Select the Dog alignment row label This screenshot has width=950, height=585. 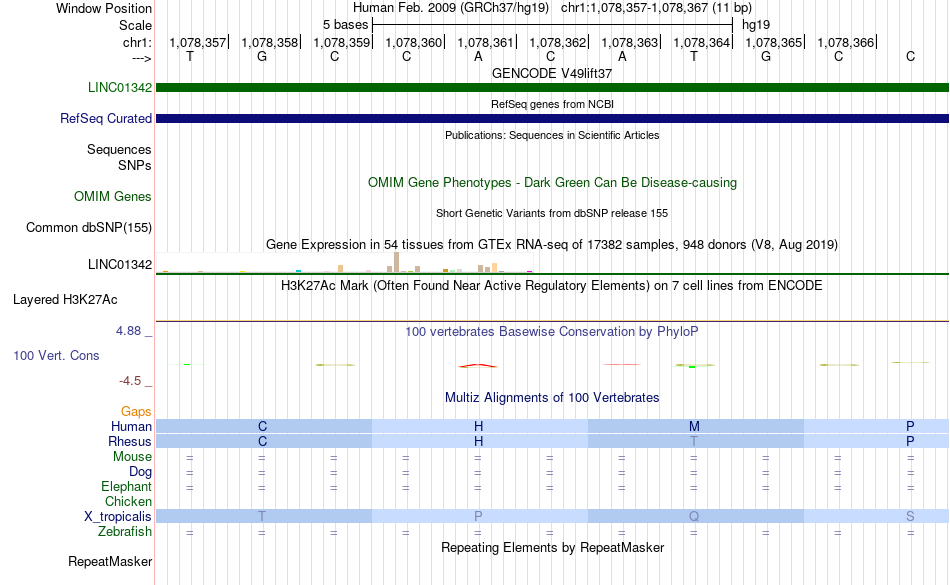point(141,471)
